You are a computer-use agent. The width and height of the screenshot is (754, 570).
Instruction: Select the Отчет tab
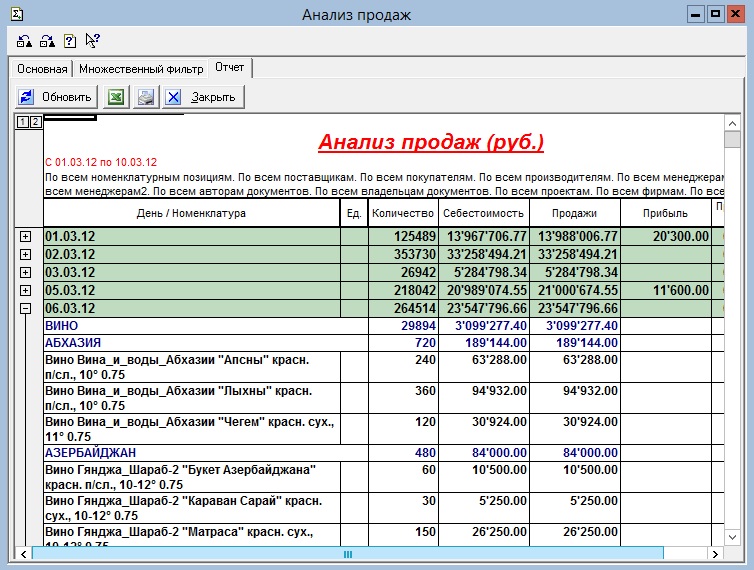click(230, 67)
